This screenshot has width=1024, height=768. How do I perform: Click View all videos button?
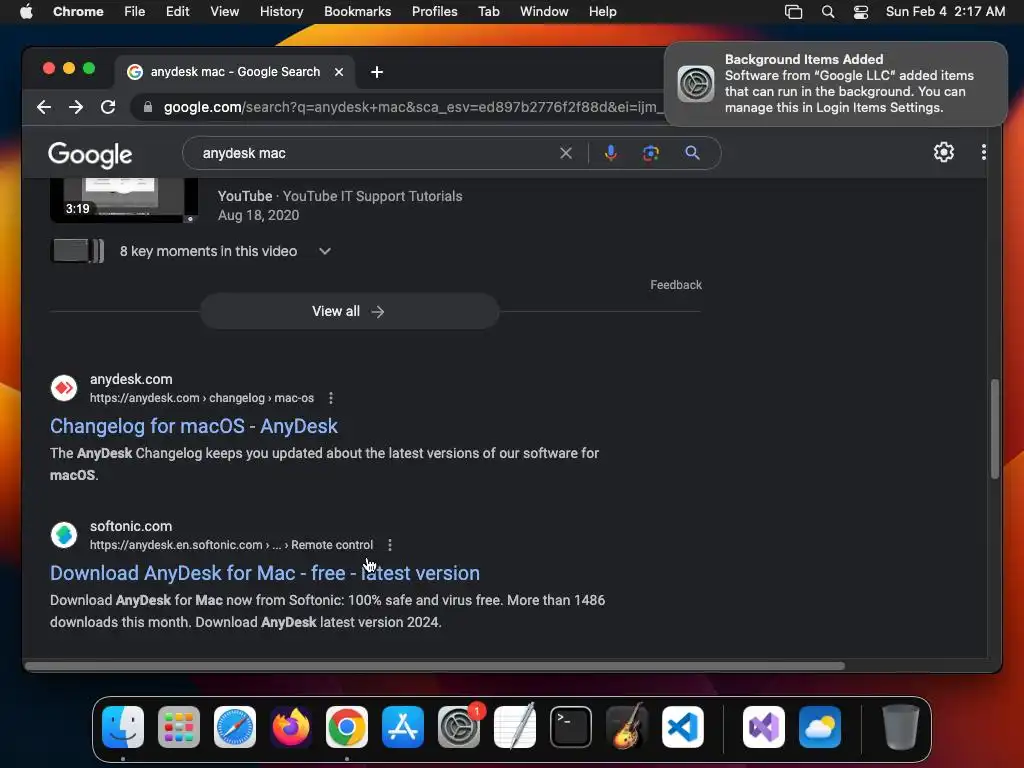(x=349, y=312)
